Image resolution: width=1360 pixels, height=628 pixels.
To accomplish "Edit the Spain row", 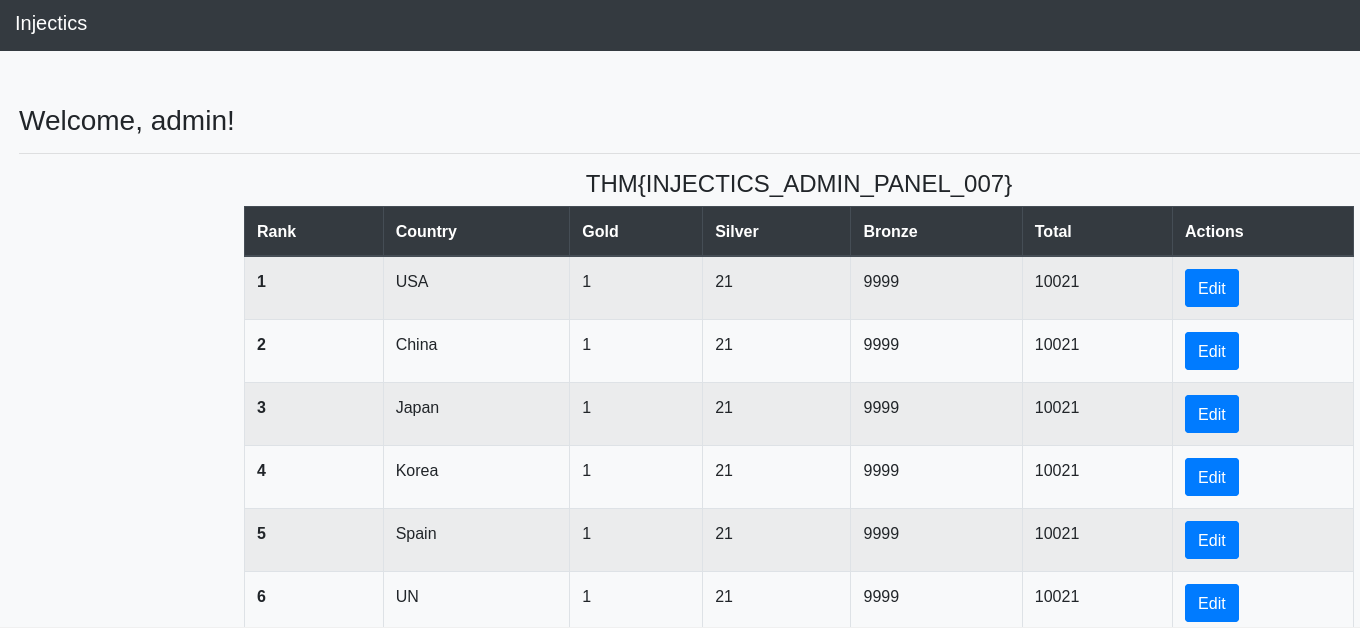I will (1211, 540).
